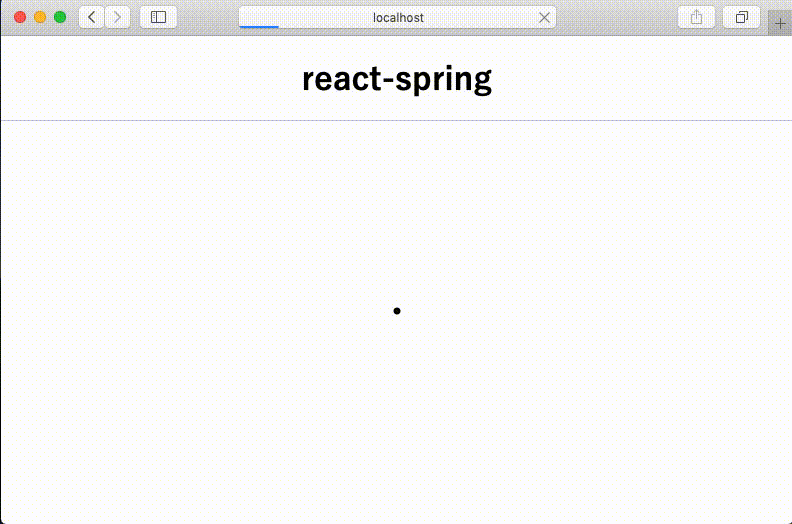
Task: Click the black dot in the page
Action: click(x=397, y=311)
